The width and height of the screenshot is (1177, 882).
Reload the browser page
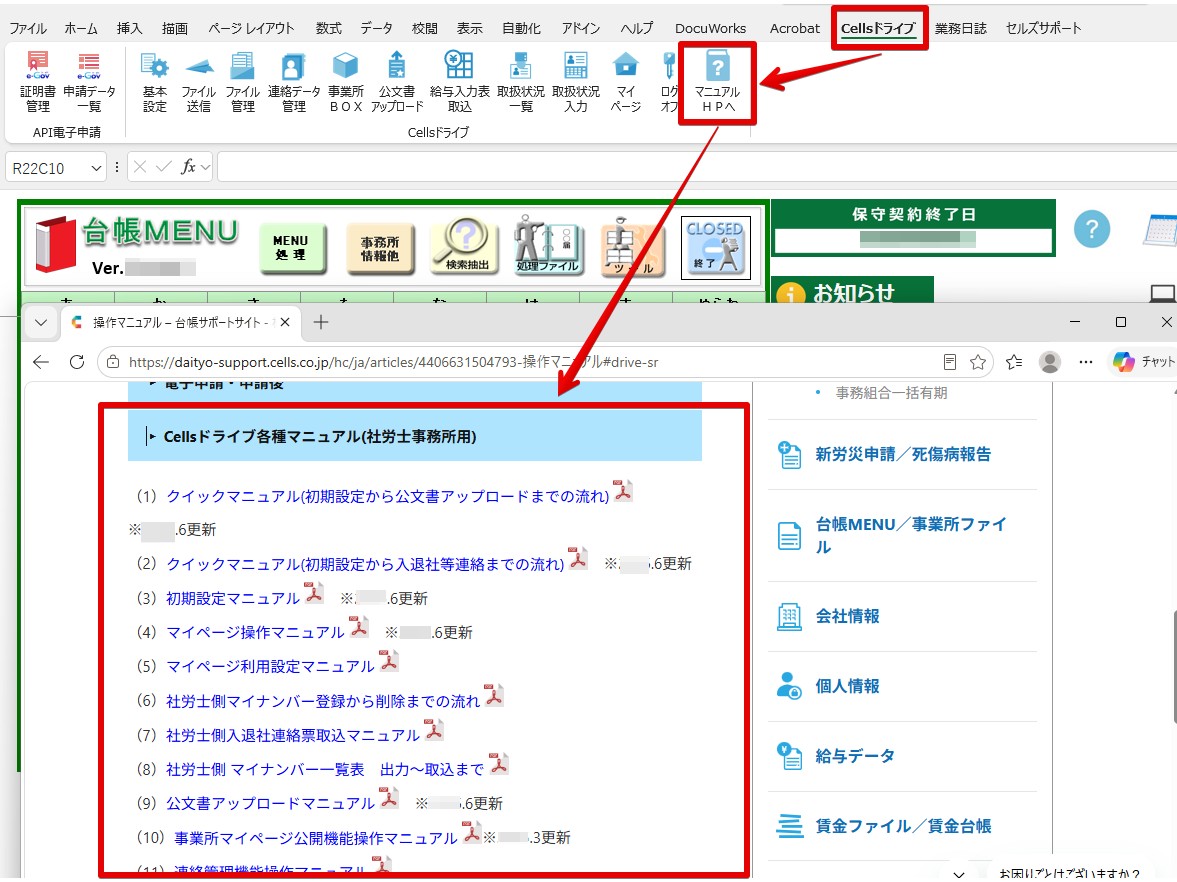pyautogui.click(x=77, y=363)
